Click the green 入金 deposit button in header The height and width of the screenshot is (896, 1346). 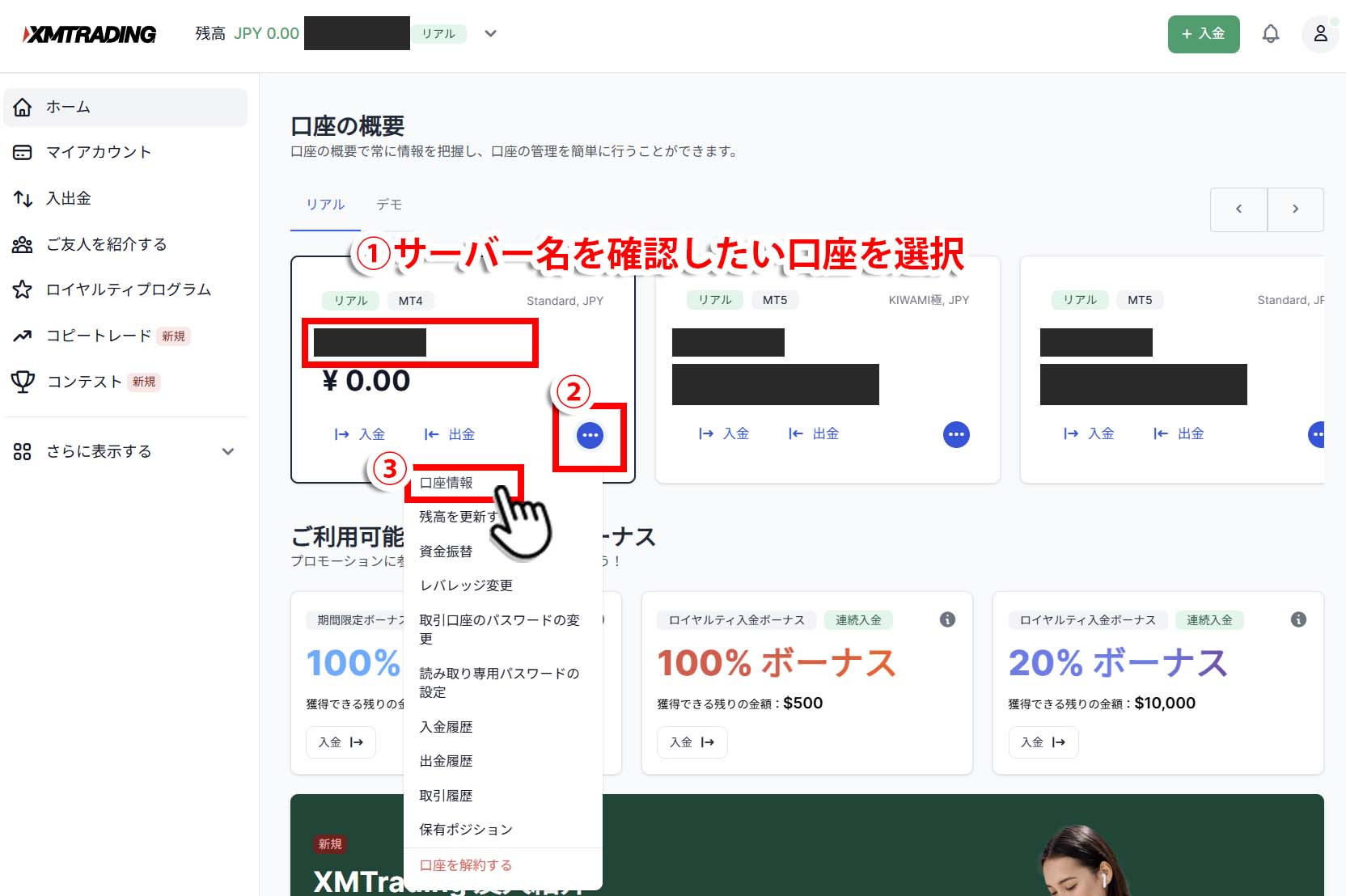1203,34
